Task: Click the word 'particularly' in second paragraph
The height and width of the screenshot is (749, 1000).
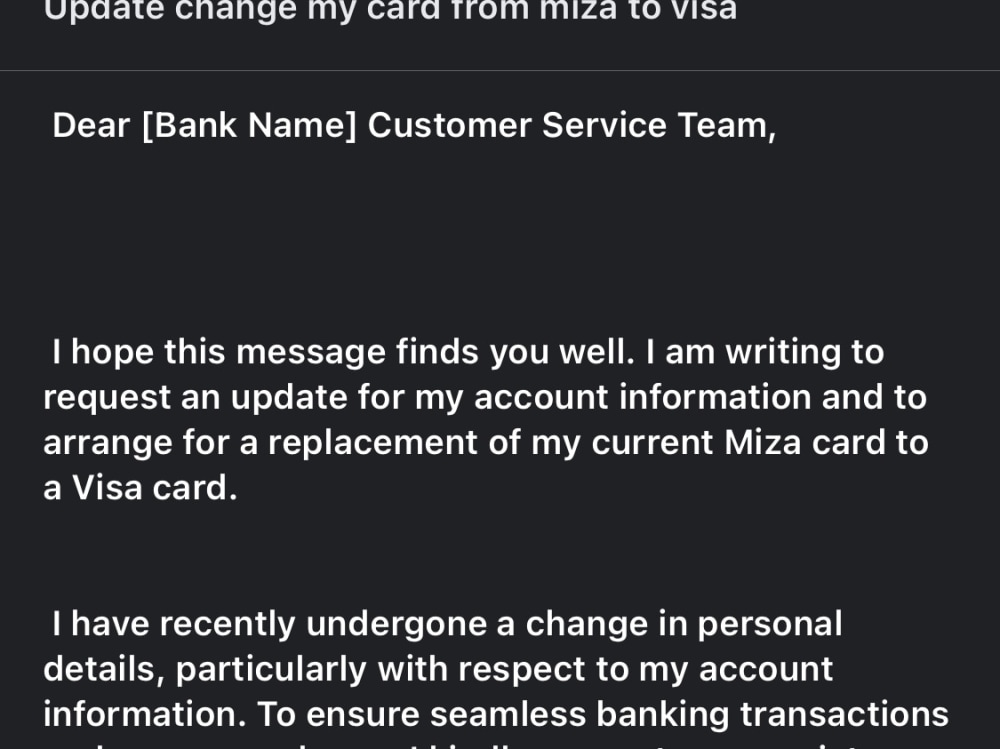Action: [x=271, y=670]
